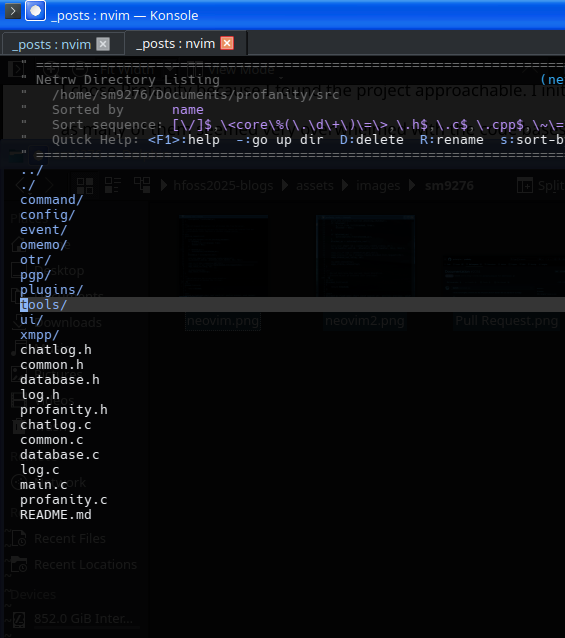The width and height of the screenshot is (565, 638).
Task: Click the Konsole terminal icon in title bar
Action: coord(13,11)
